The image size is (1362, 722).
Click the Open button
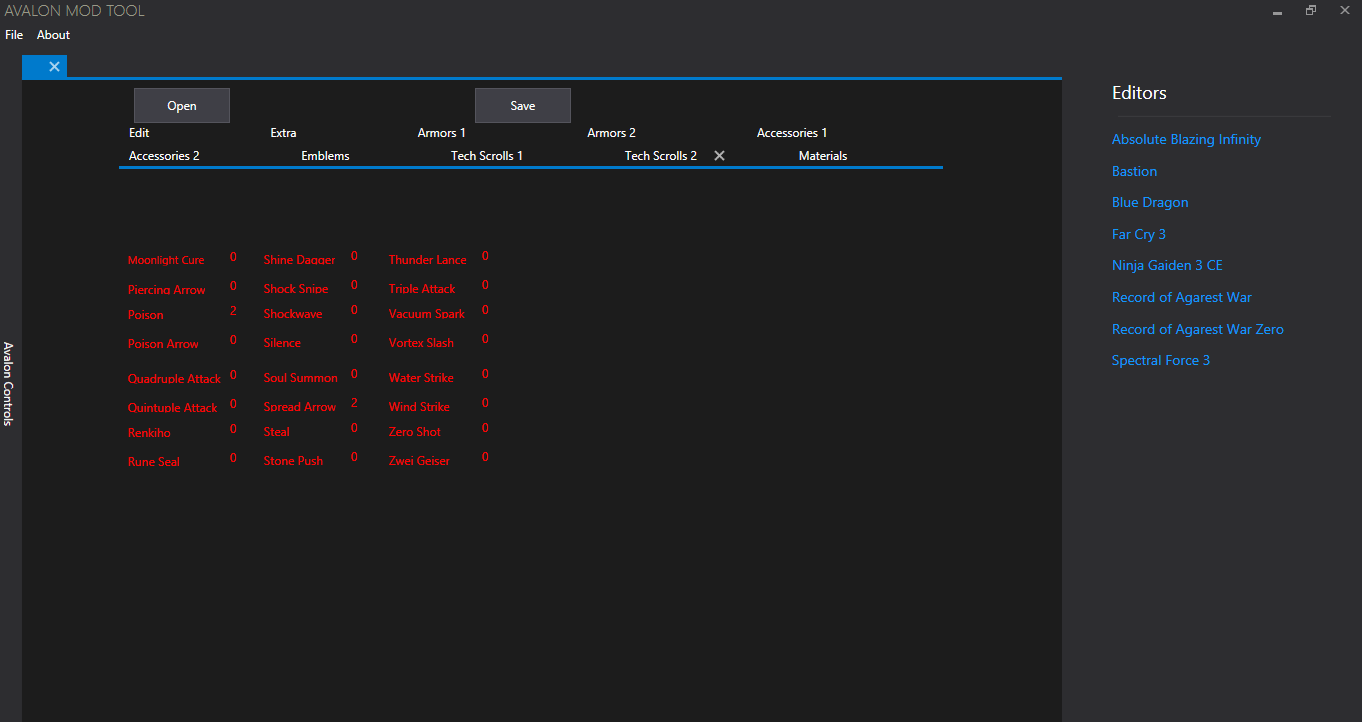(x=182, y=106)
